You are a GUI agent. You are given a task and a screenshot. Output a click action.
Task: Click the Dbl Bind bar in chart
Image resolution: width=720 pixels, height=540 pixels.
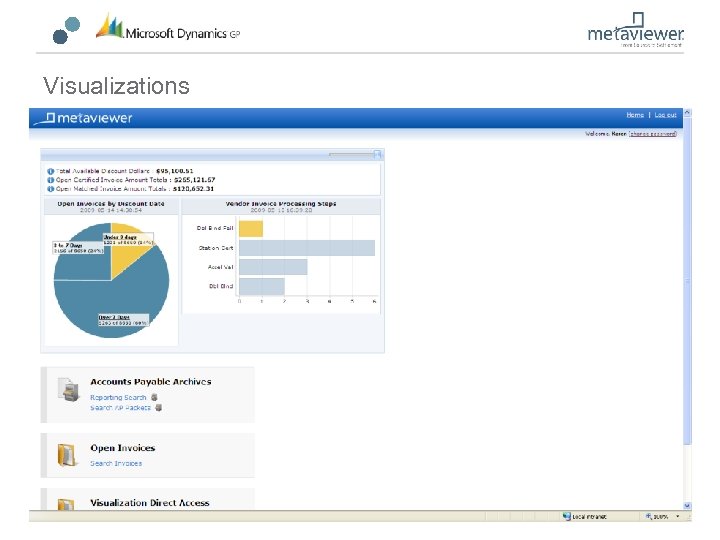point(262,287)
